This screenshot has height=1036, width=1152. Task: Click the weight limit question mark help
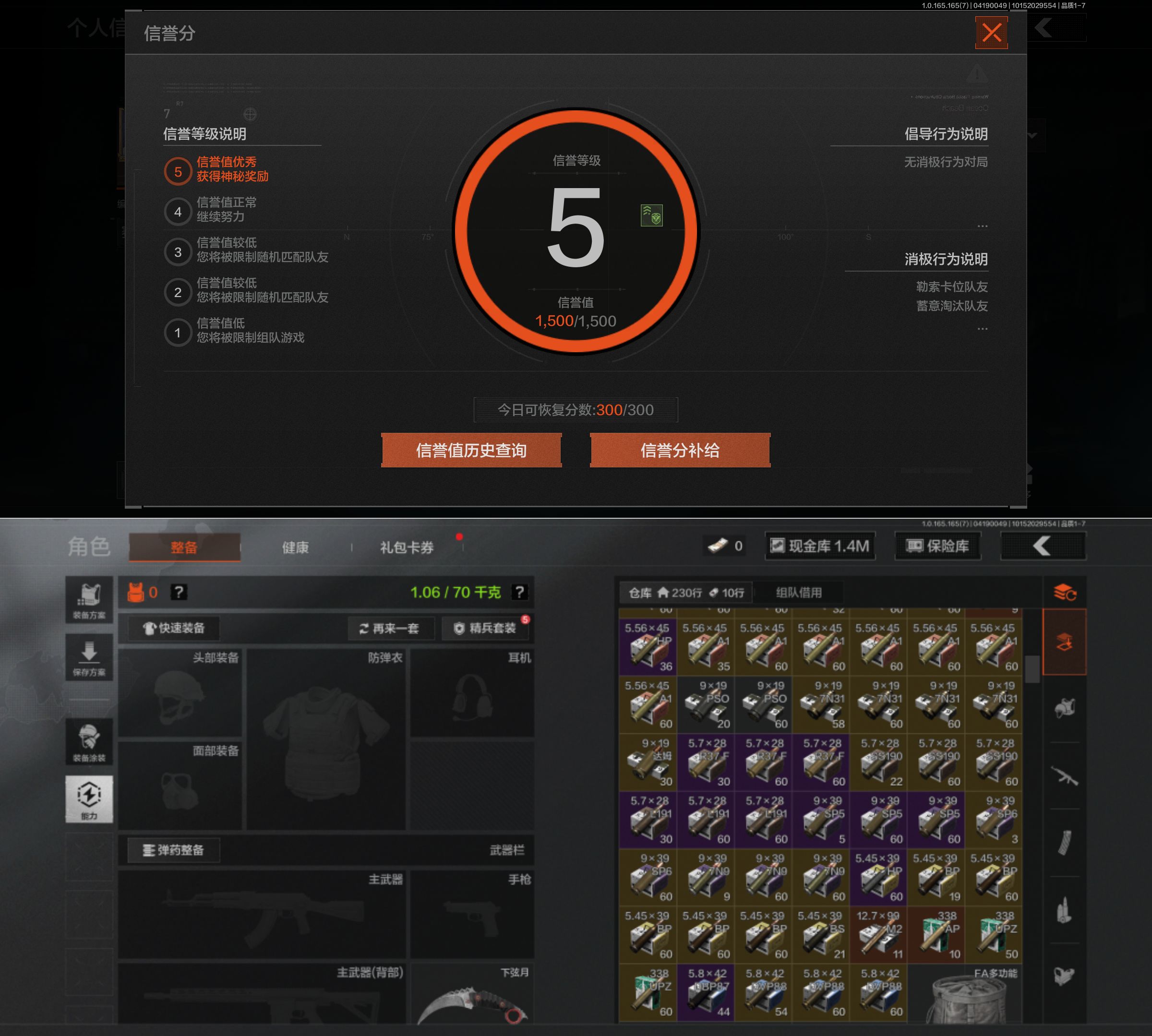click(519, 593)
